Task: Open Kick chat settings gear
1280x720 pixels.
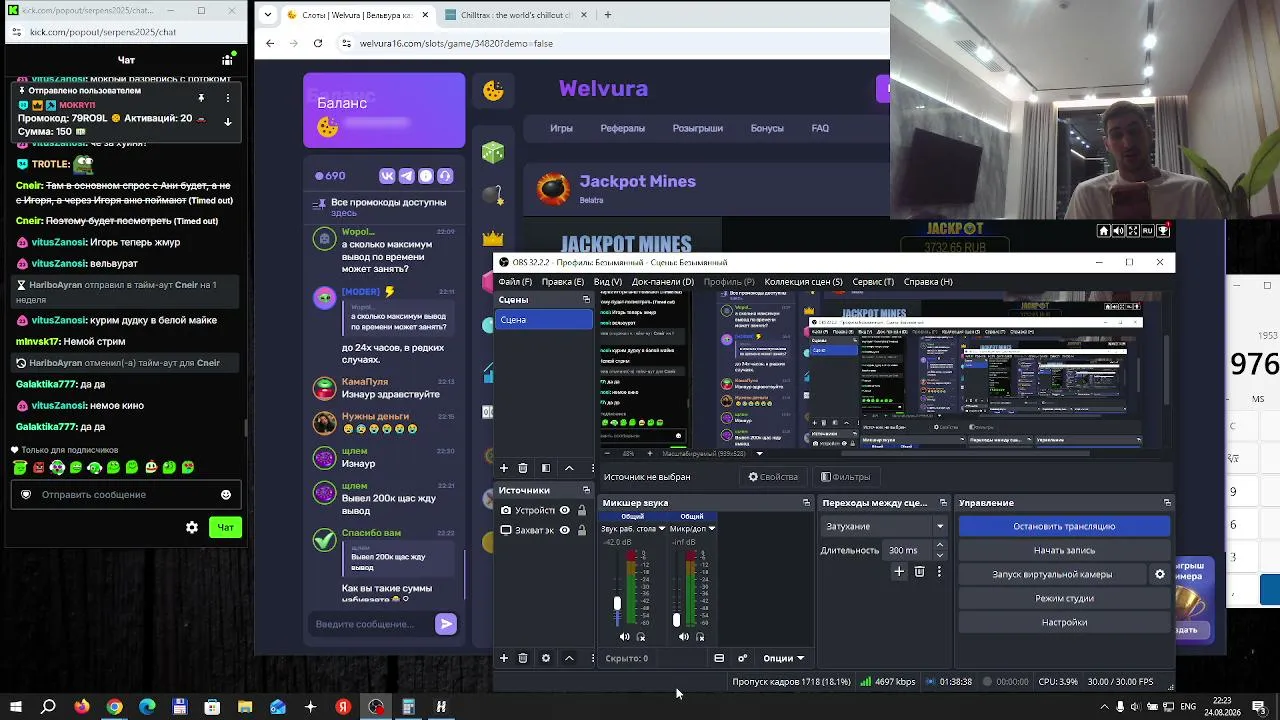Action: click(x=192, y=527)
